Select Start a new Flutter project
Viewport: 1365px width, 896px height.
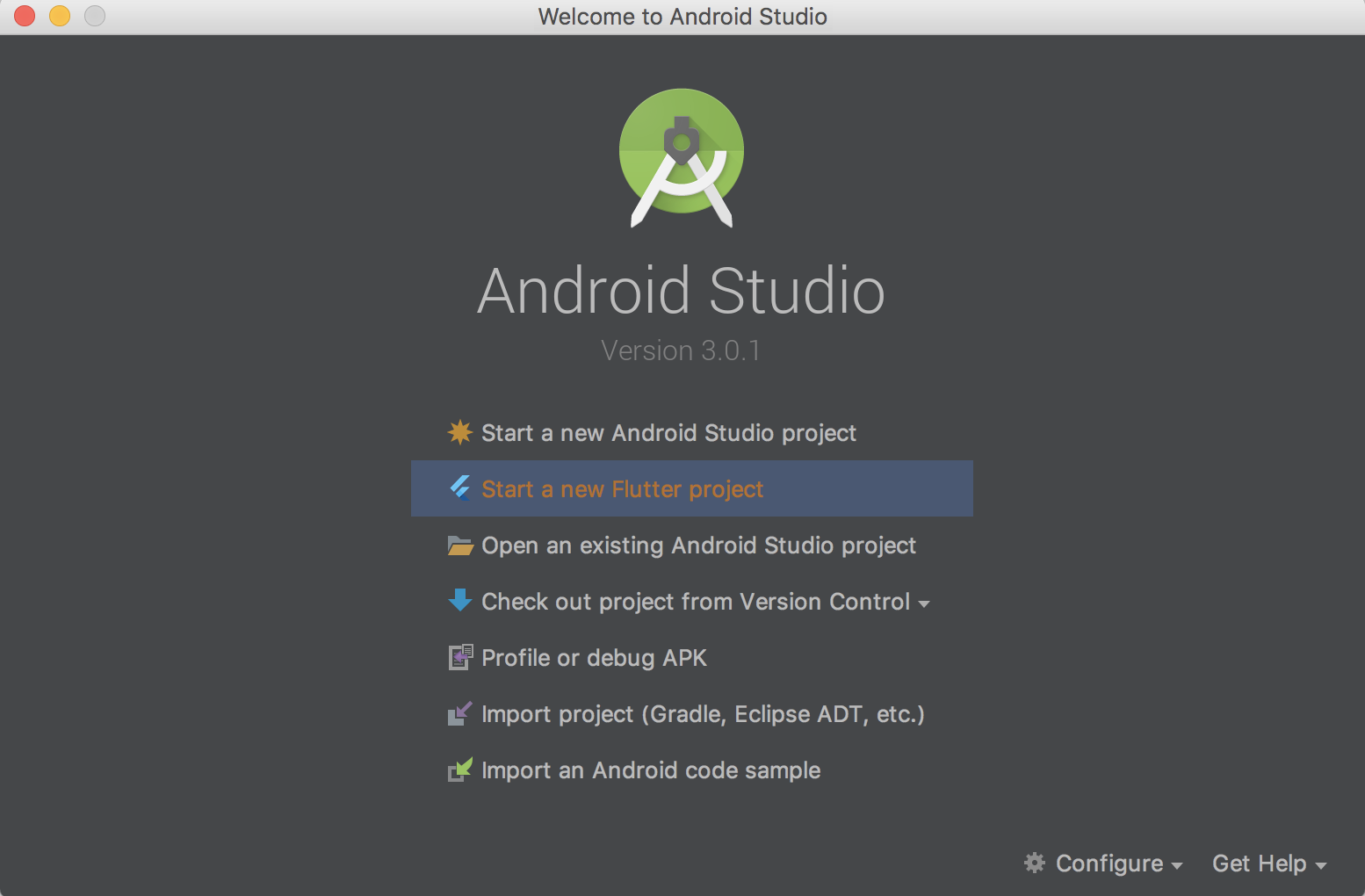pos(691,488)
